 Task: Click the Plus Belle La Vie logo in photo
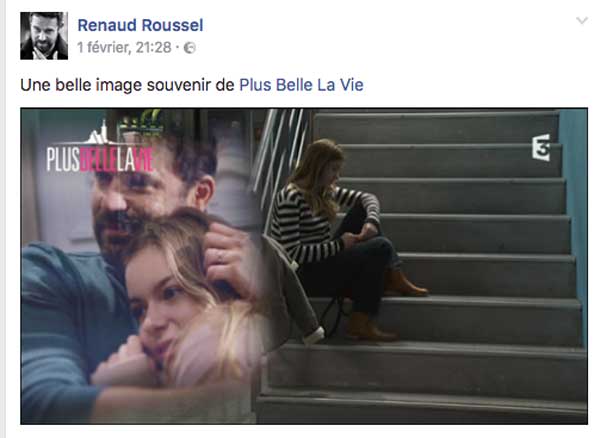100,150
